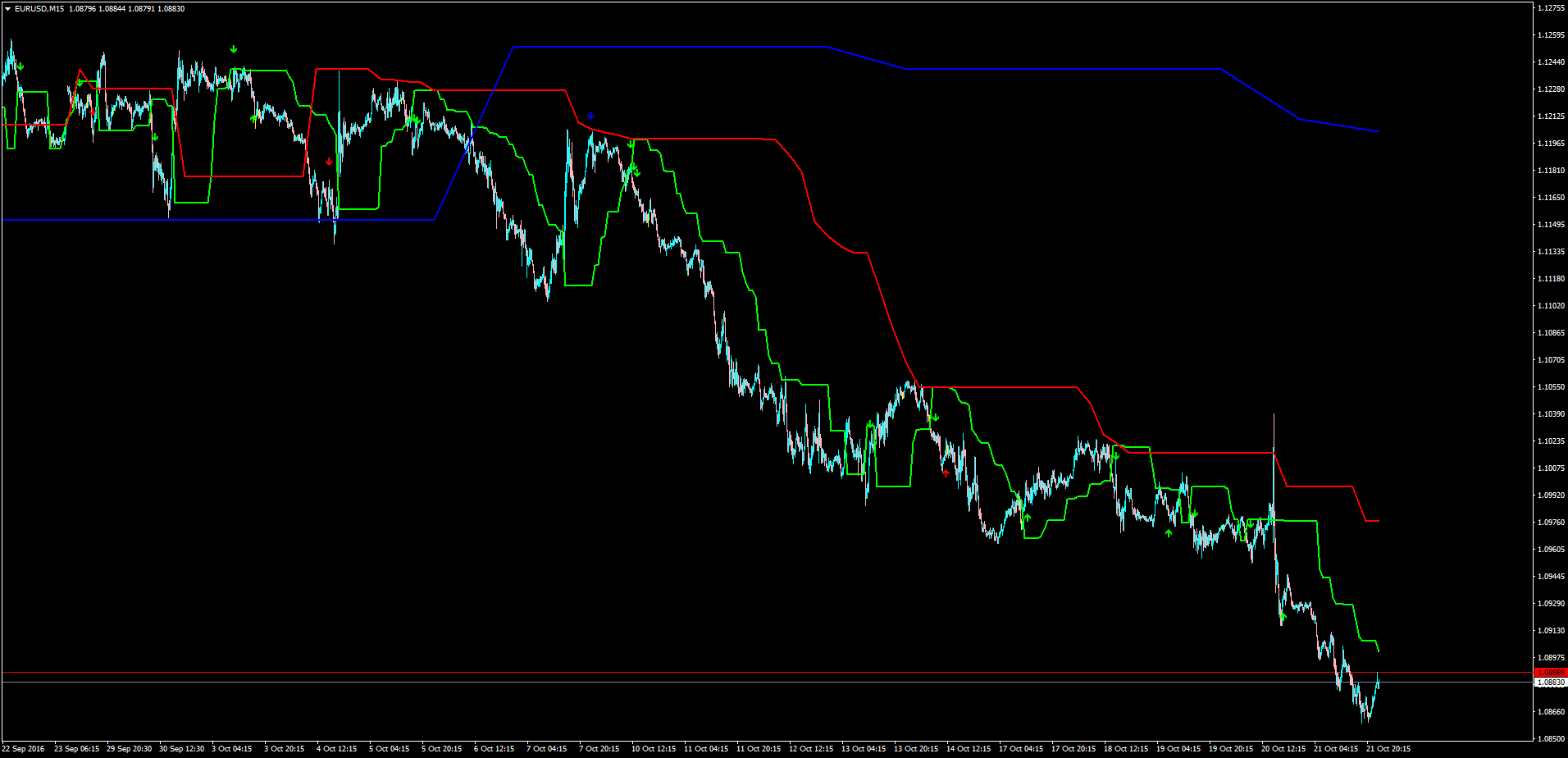The width and height of the screenshot is (1568, 758).
Task: Click the red price label on price scale
Action: 1551,673
